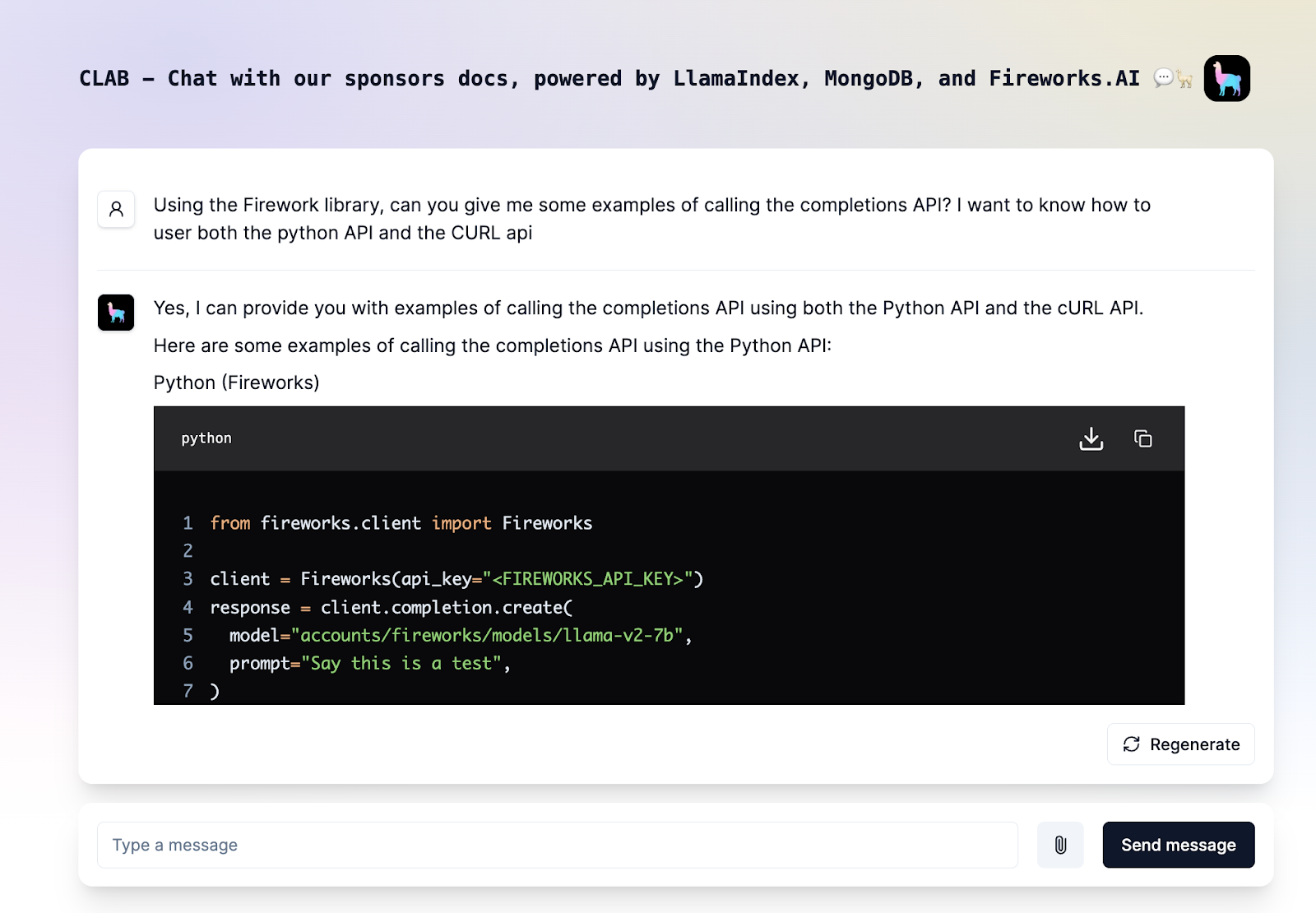Copy the python code block
This screenshot has height=913, width=1316.
[x=1142, y=438]
